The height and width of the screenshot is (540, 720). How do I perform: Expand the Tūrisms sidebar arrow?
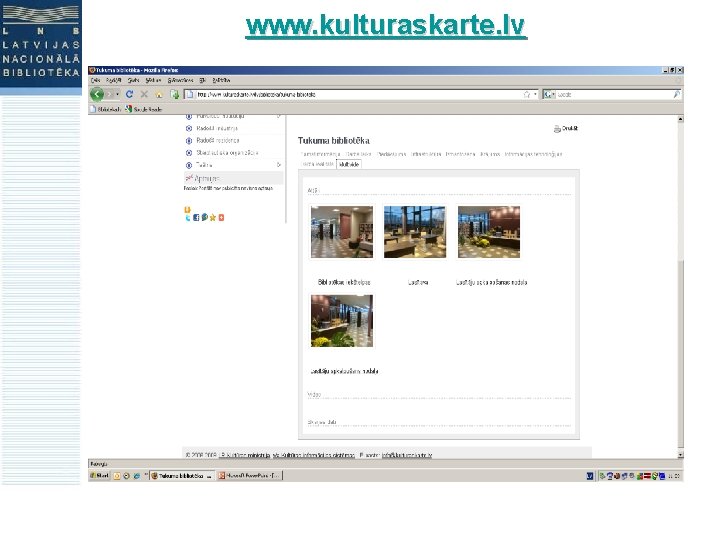coord(279,165)
